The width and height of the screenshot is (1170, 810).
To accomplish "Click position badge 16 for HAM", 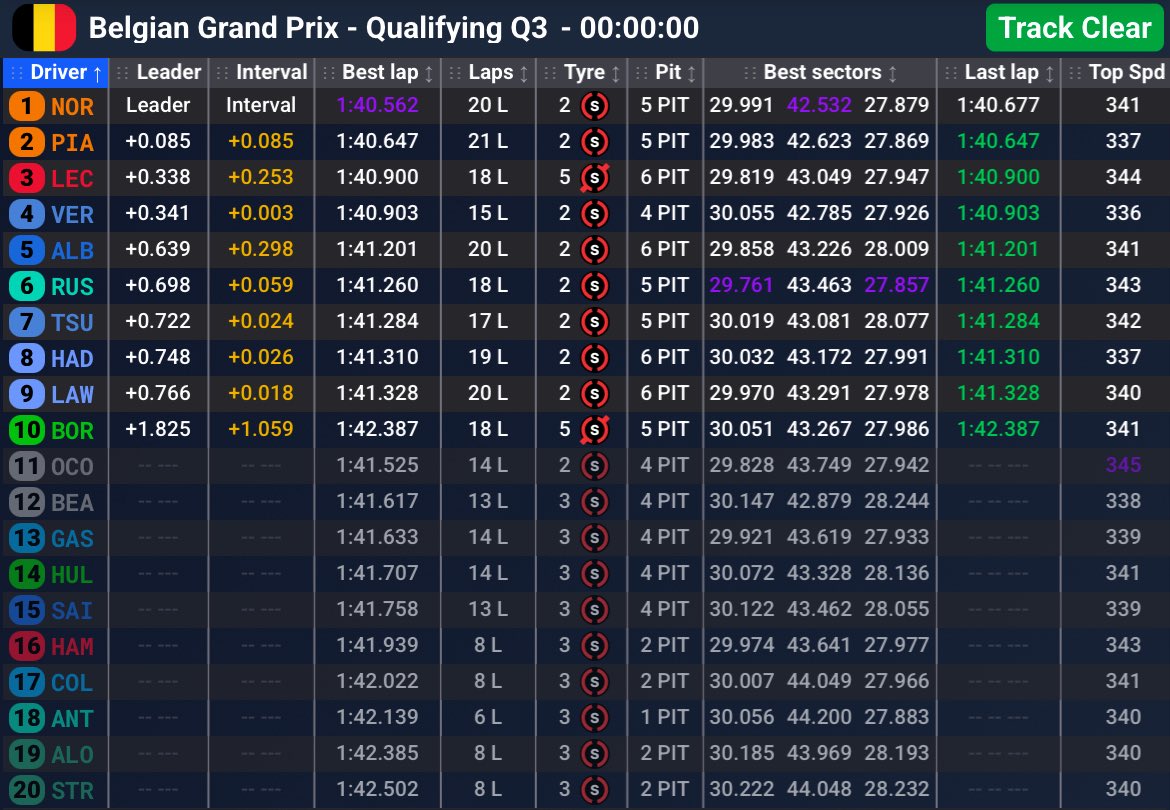I will pos(27,646).
